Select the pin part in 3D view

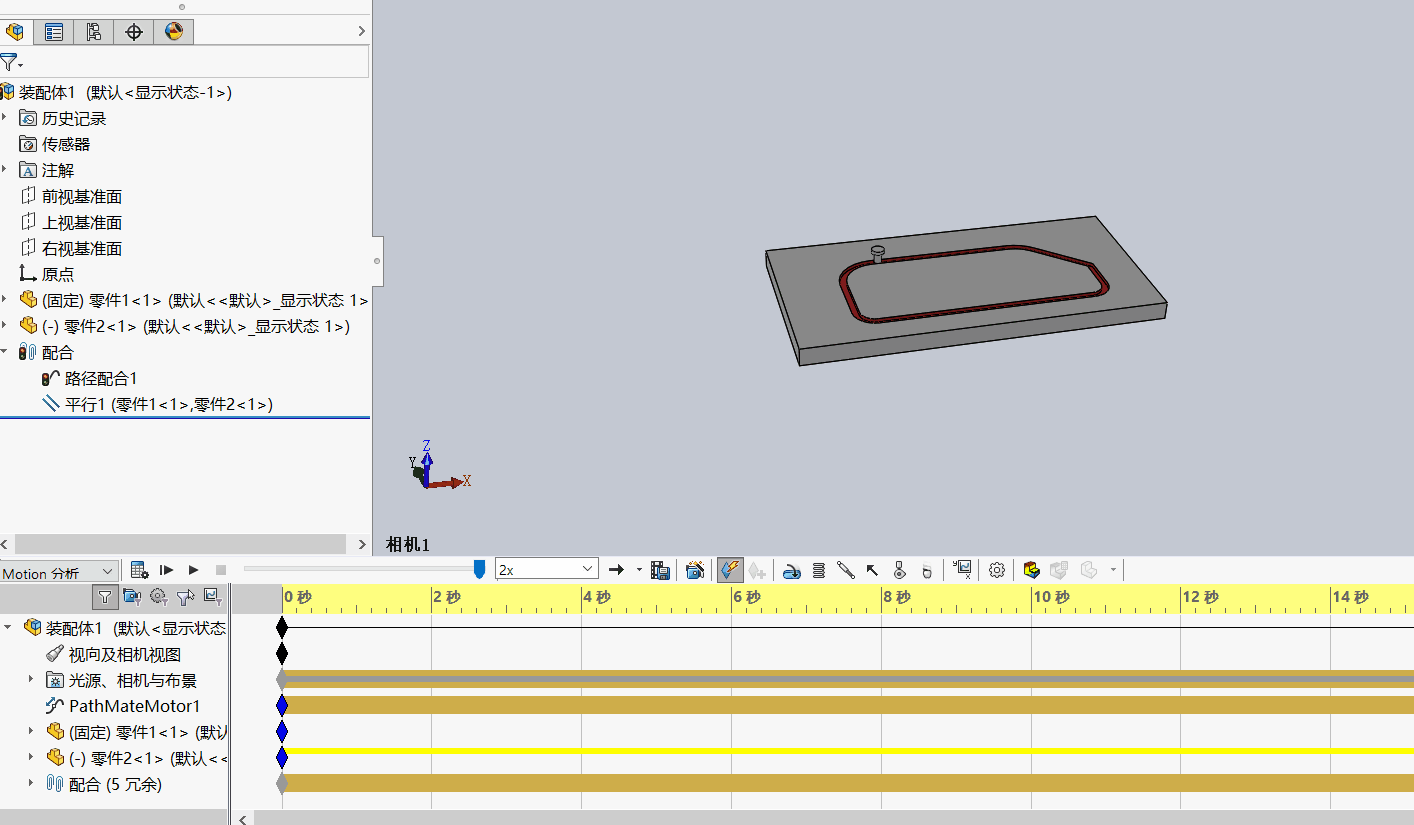coord(878,254)
